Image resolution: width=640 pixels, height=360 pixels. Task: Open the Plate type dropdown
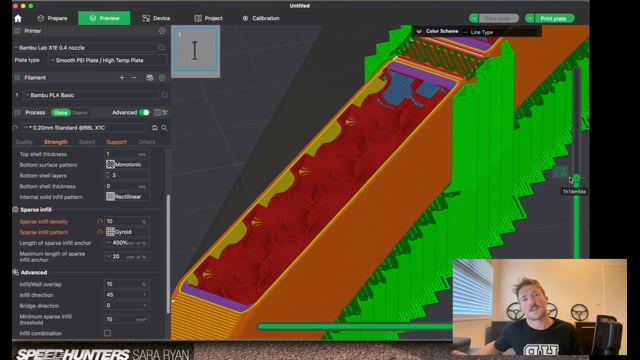[x=108, y=60]
